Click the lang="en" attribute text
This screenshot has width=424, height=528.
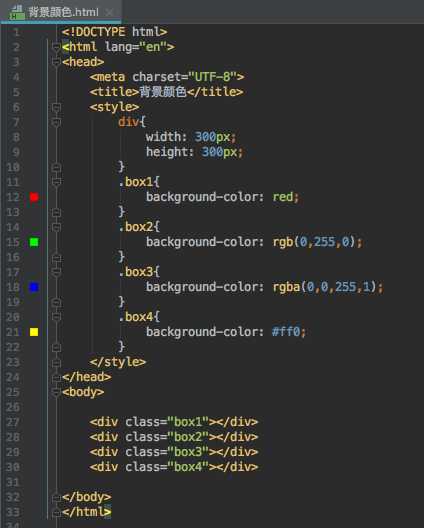pyautogui.click(x=136, y=47)
